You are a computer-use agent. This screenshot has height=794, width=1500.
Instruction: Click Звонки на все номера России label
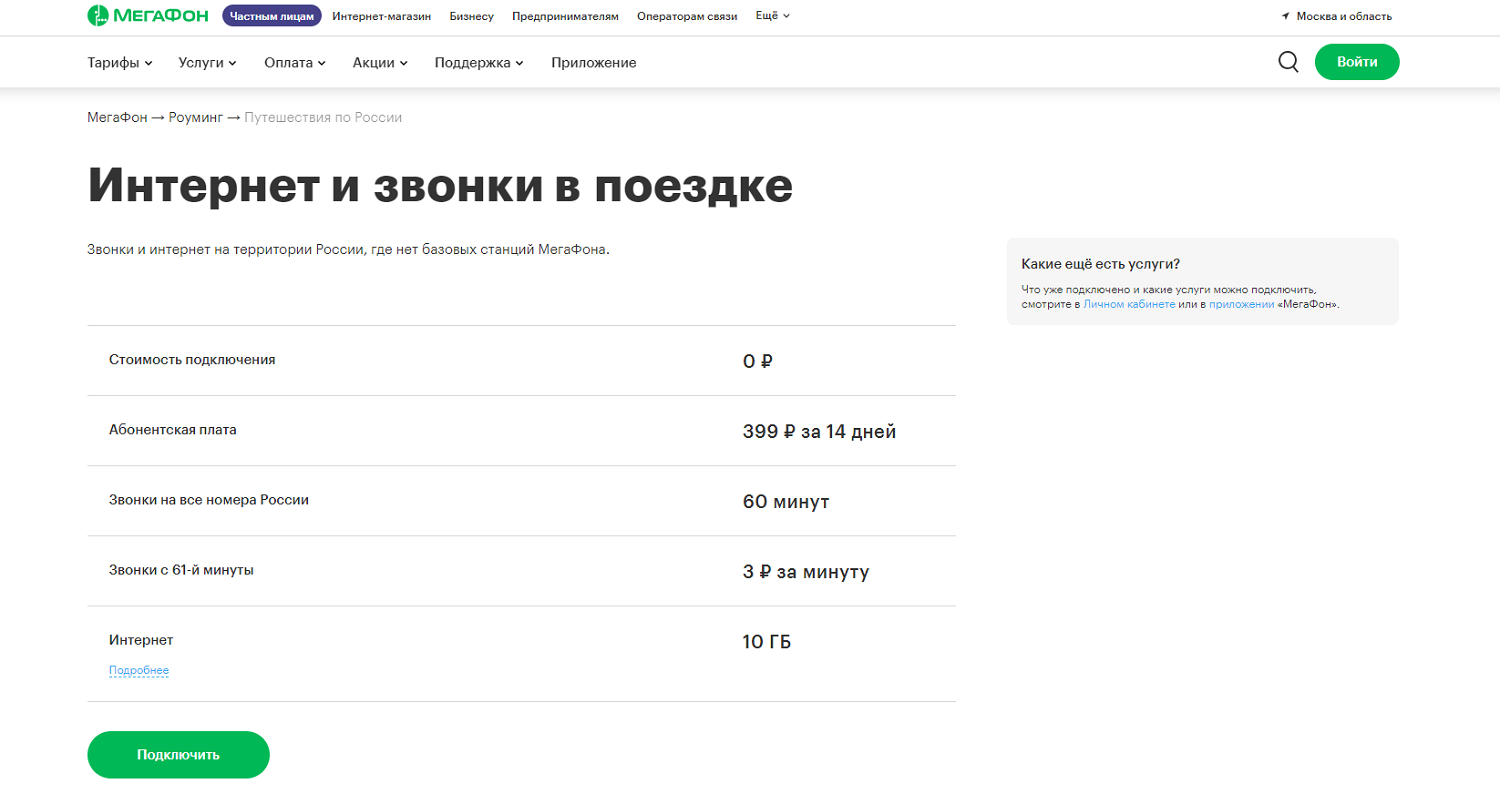209,499
